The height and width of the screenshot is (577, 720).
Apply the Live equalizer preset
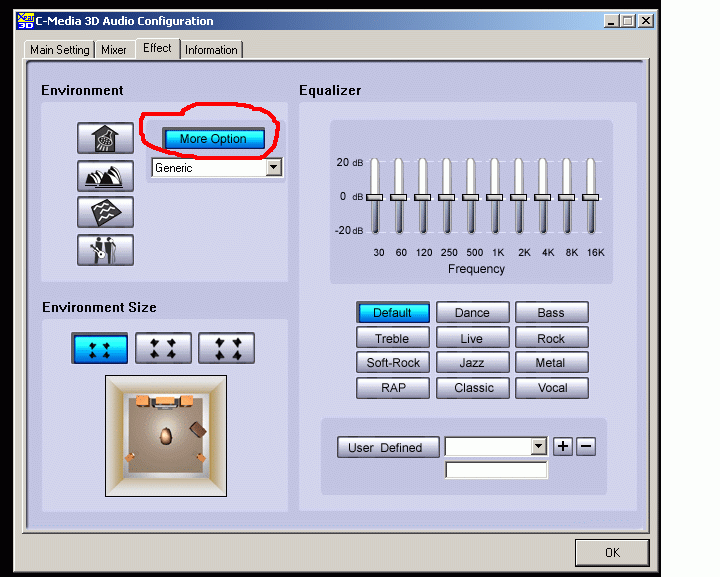point(472,338)
